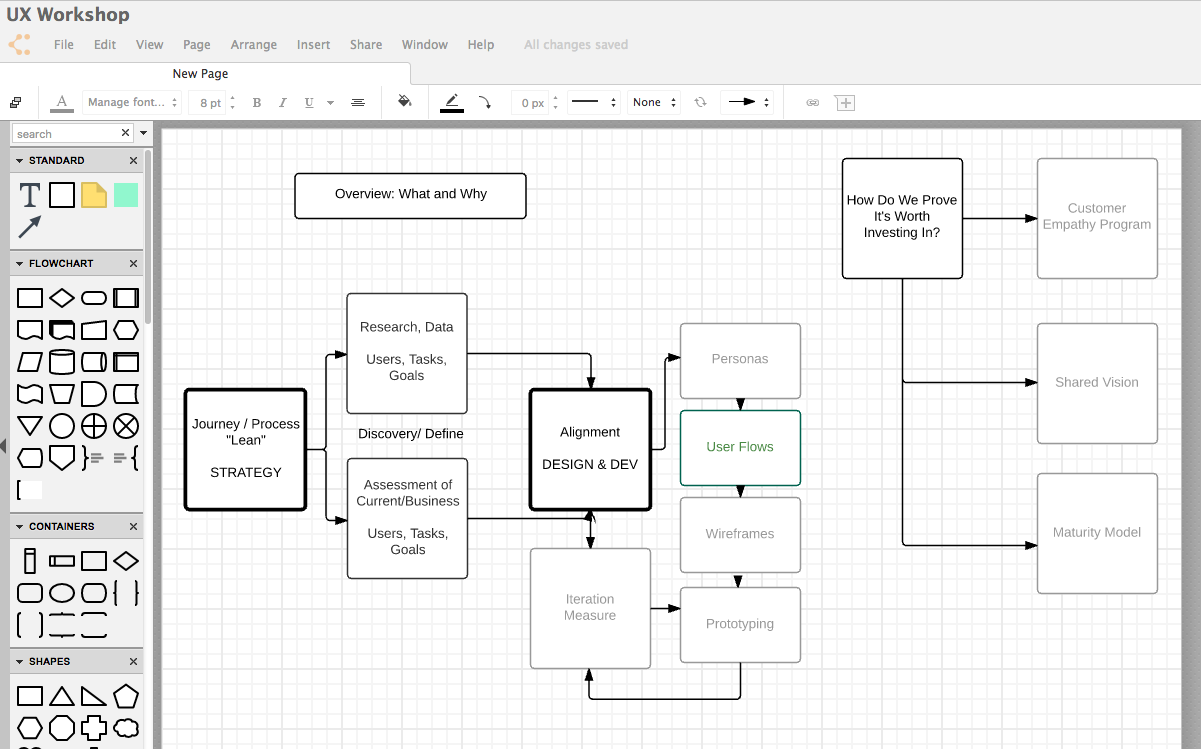This screenshot has width=1201, height=749.
Task: Click the collapse sidebar handle arrow
Action: 3,447
